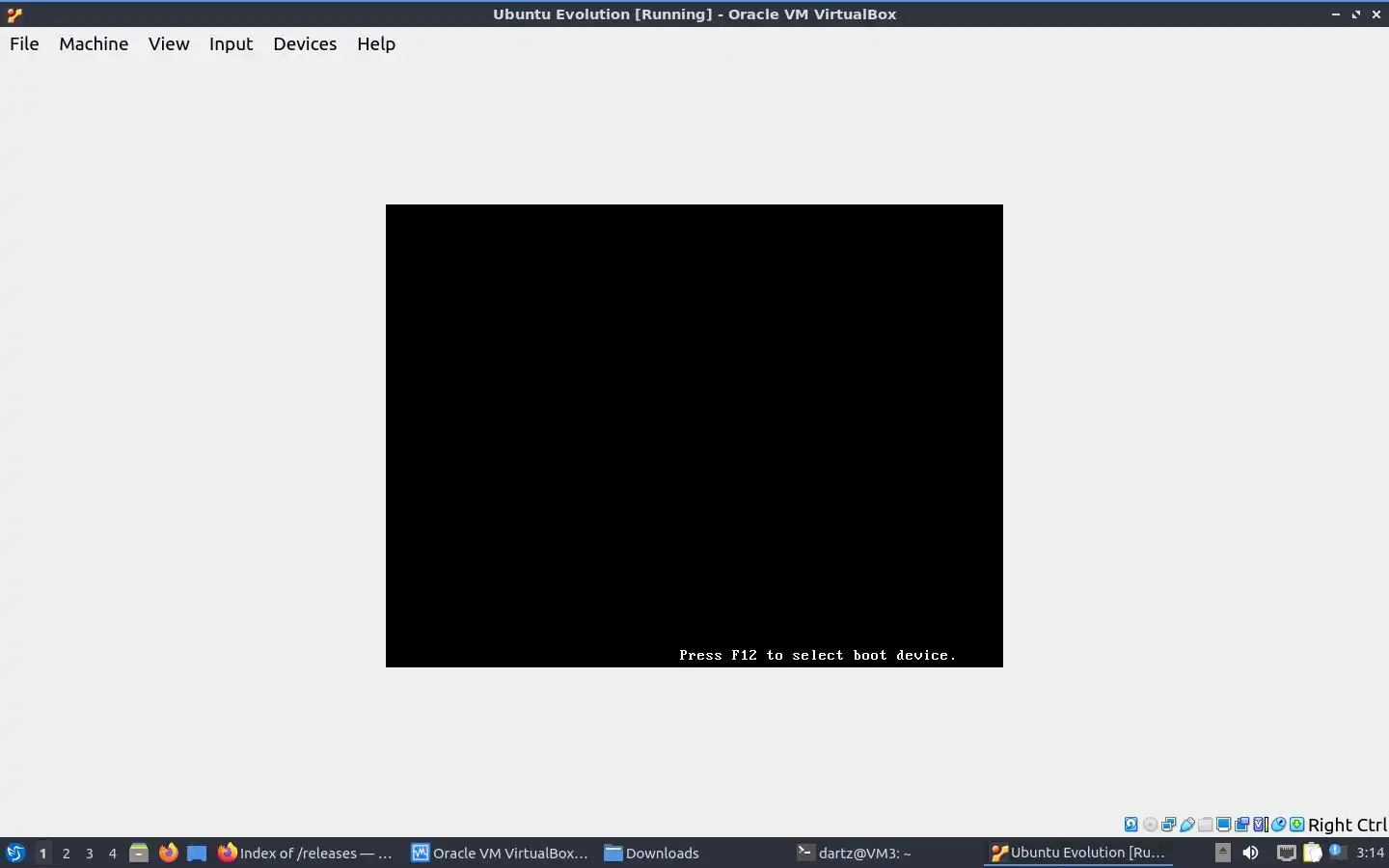The image size is (1389, 868).
Task: Switch to workspace 3
Action: click(x=89, y=853)
